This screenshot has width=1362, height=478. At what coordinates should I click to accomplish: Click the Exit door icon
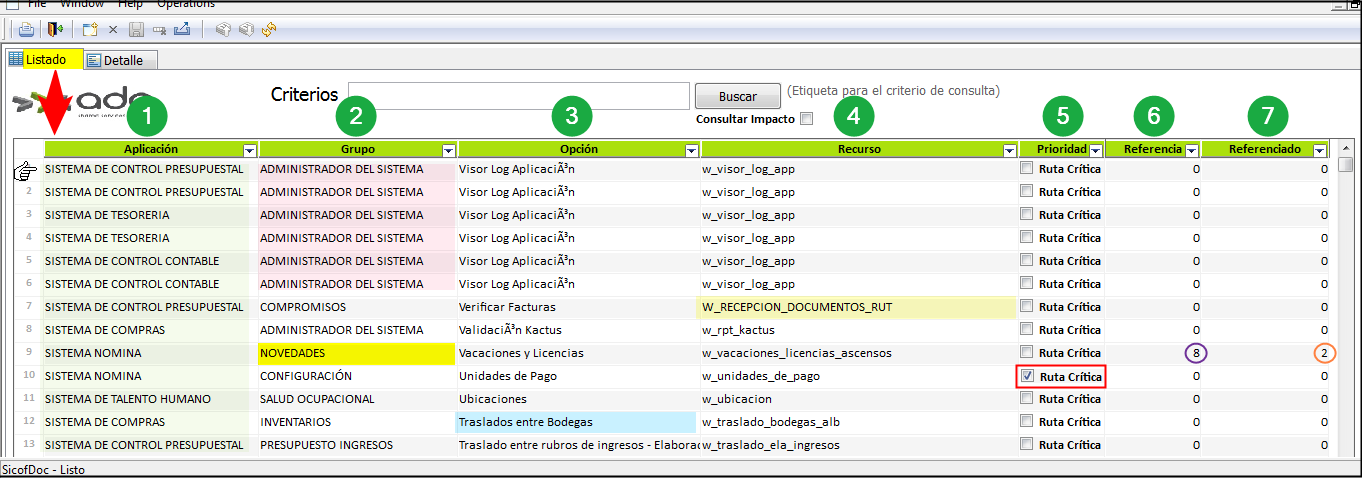tap(55, 30)
